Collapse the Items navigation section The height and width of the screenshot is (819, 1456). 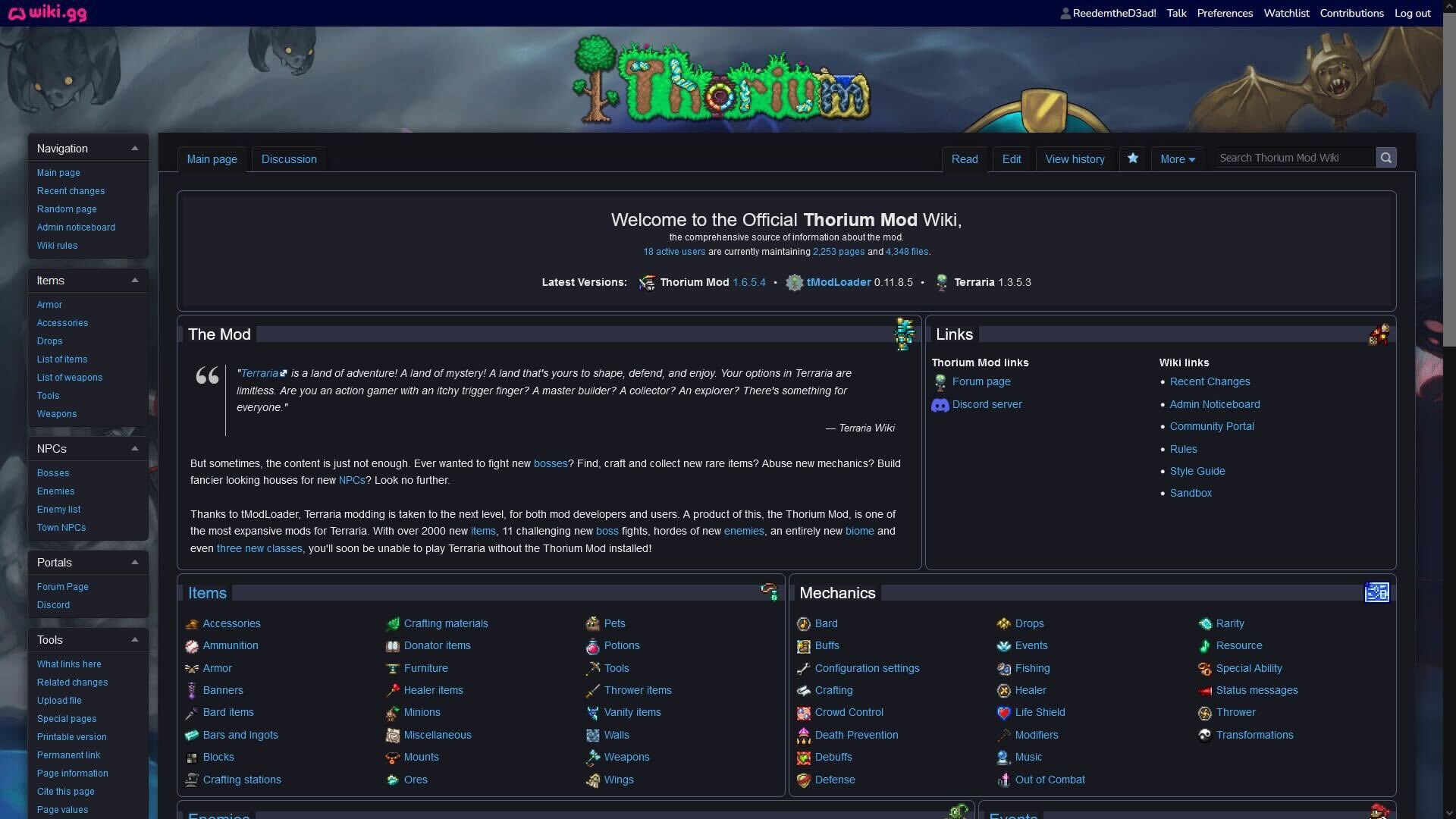(133, 280)
